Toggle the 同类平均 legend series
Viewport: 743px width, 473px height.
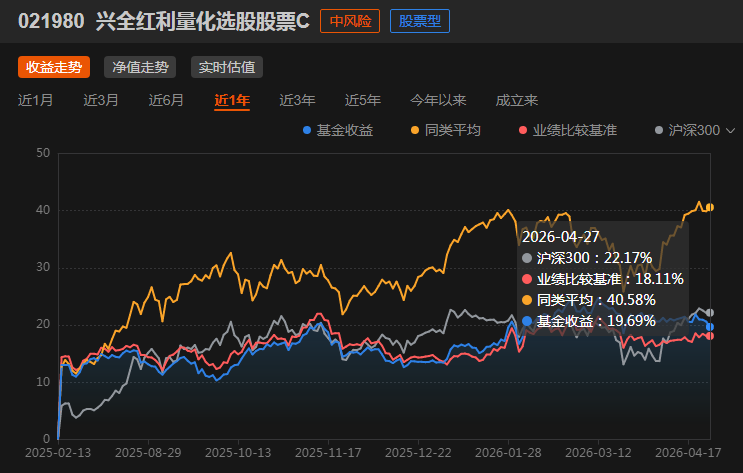pyautogui.click(x=446, y=130)
